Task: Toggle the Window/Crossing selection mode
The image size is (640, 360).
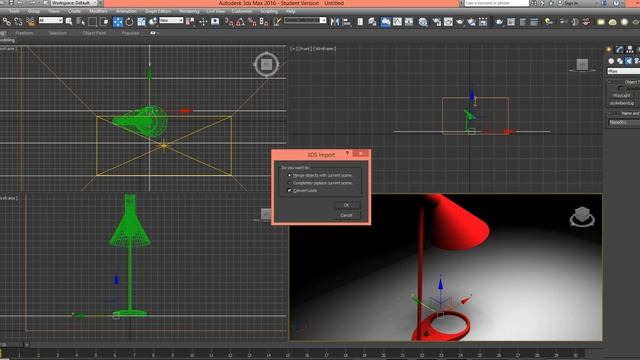Action: (x=104, y=21)
